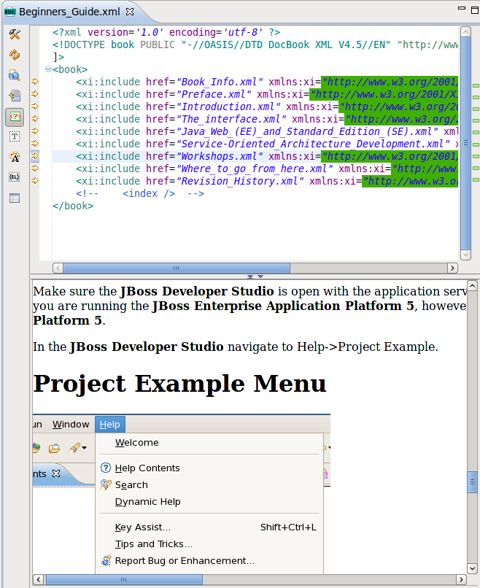Click warning arrow on Book_Info.xml line
480x588 pixels.
(35, 81)
